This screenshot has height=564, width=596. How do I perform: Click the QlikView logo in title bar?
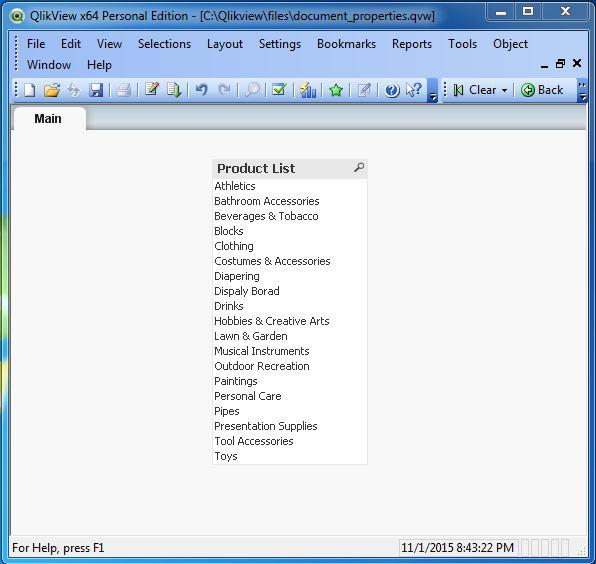point(17,16)
